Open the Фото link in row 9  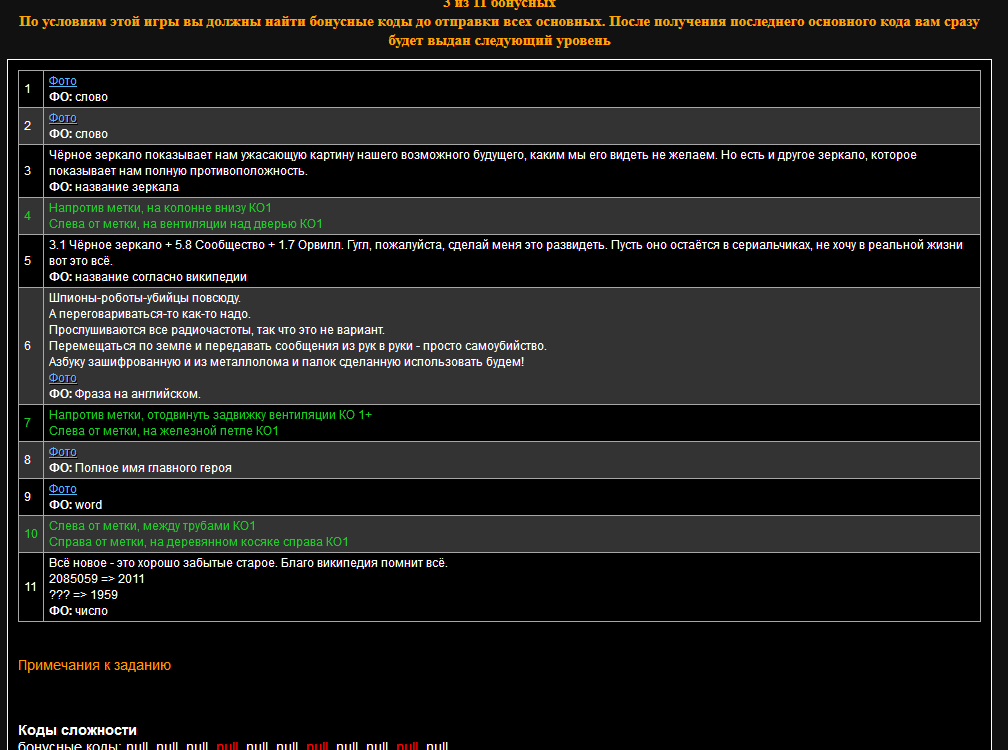pyautogui.click(x=62, y=489)
